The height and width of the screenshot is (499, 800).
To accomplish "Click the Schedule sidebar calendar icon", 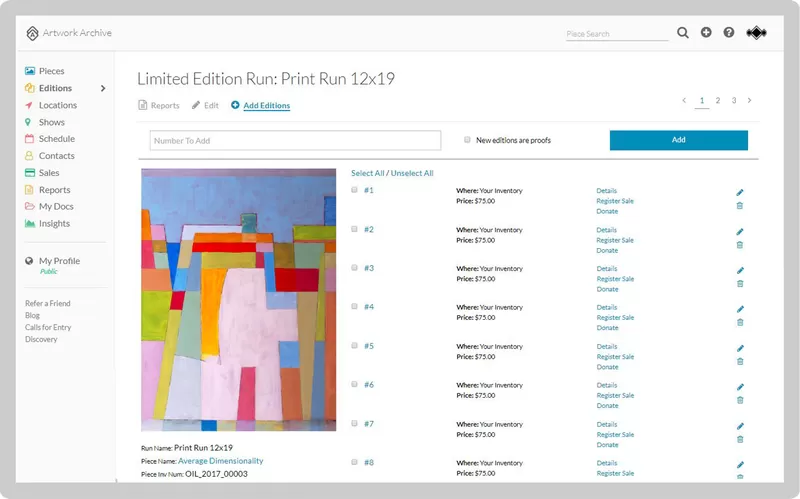I will [29, 139].
